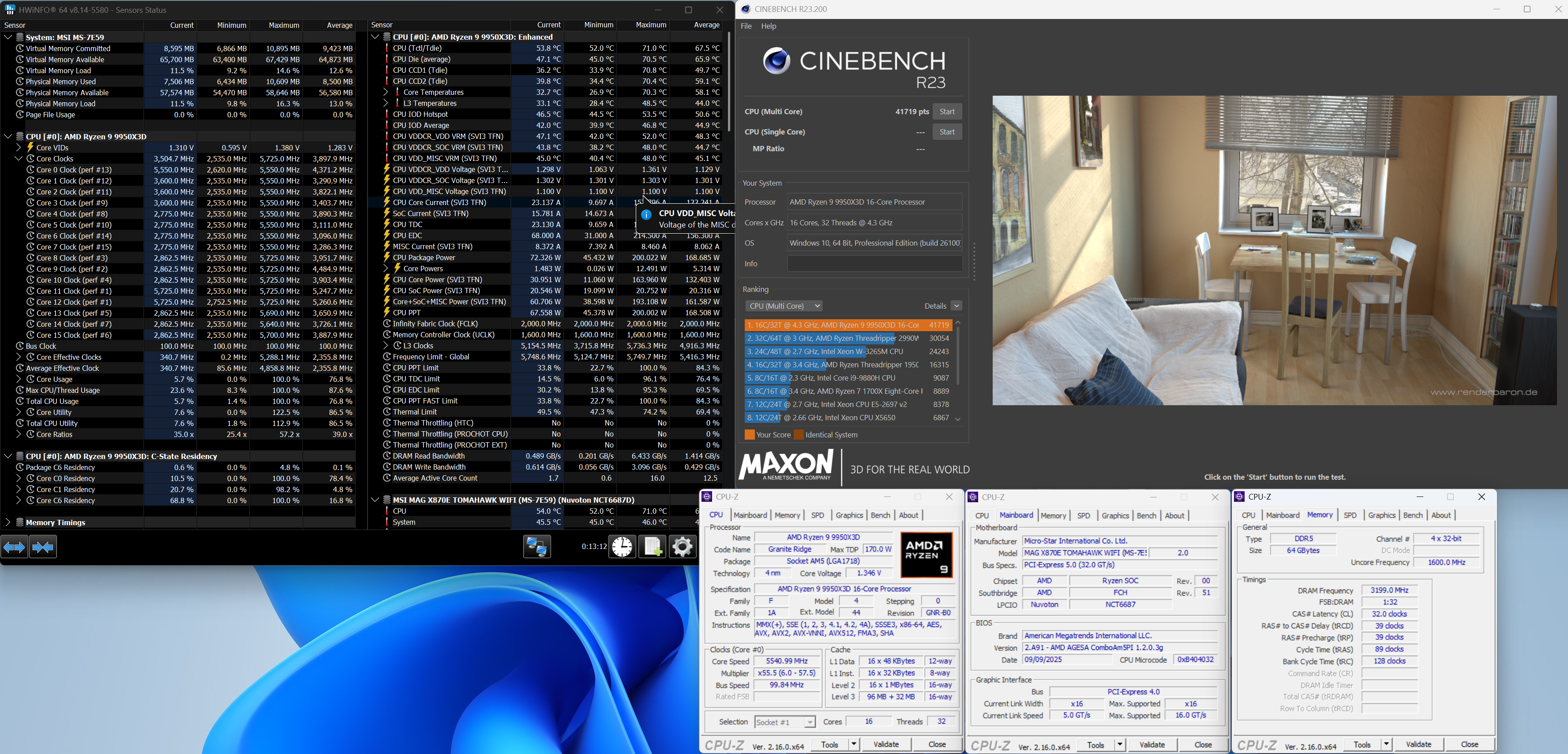
Task: Expand the Core Temperatures node
Action: [386, 93]
